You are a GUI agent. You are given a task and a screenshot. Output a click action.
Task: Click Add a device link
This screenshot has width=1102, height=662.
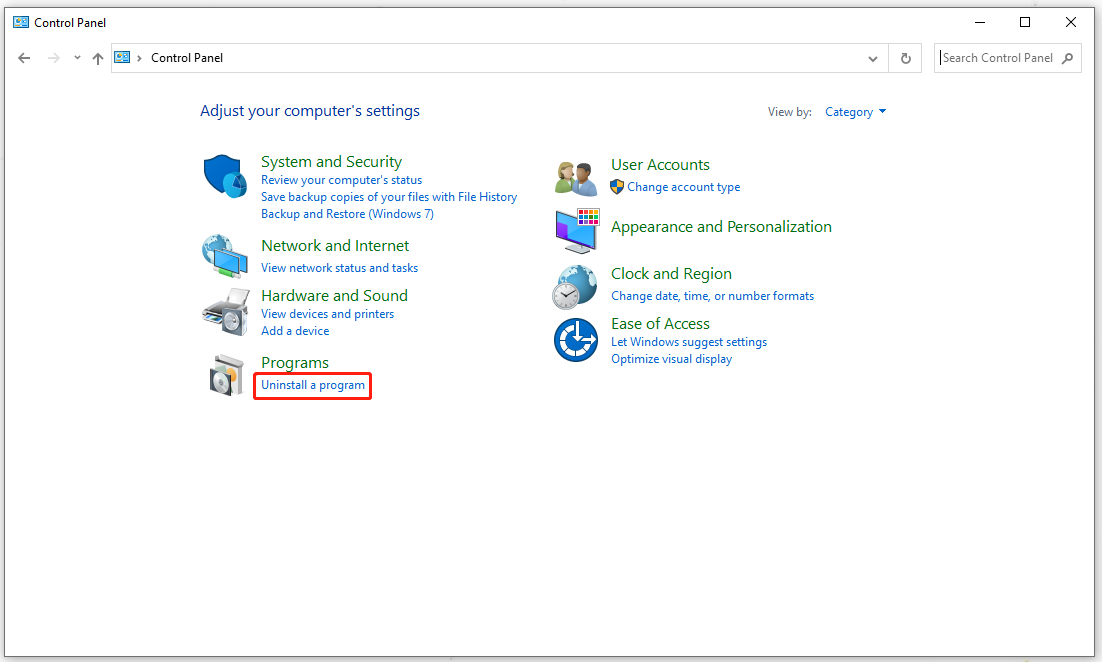pos(295,330)
